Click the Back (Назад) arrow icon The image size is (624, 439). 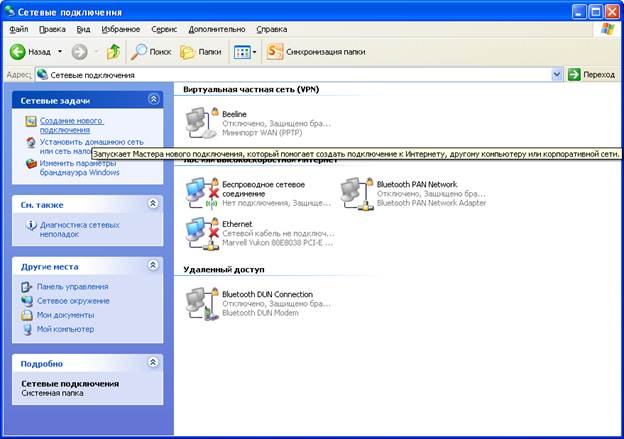tap(18, 52)
